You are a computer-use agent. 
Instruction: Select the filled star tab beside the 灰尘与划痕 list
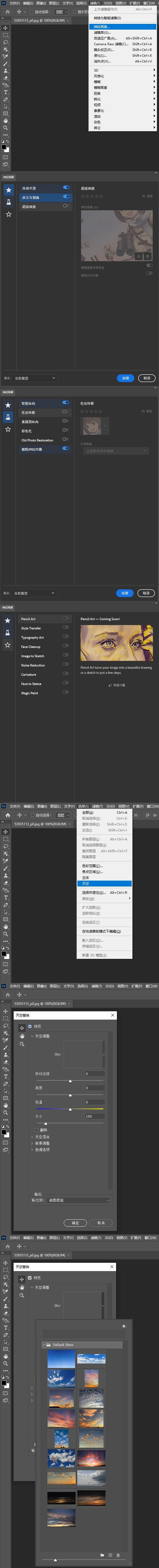[x=8, y=190]
